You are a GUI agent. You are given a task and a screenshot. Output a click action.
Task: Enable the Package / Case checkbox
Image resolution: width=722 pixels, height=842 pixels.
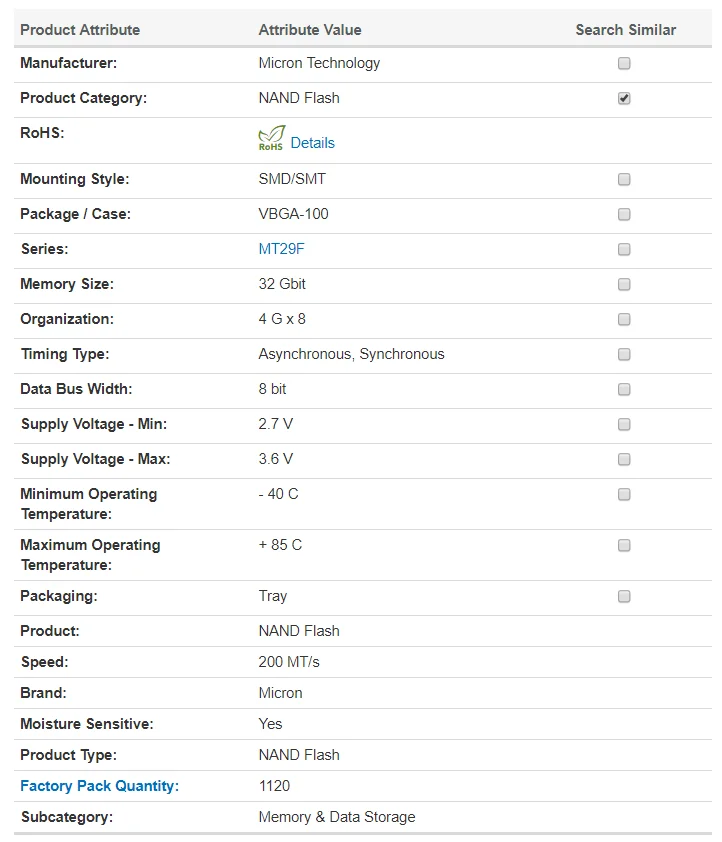click(x=624, y=214)
